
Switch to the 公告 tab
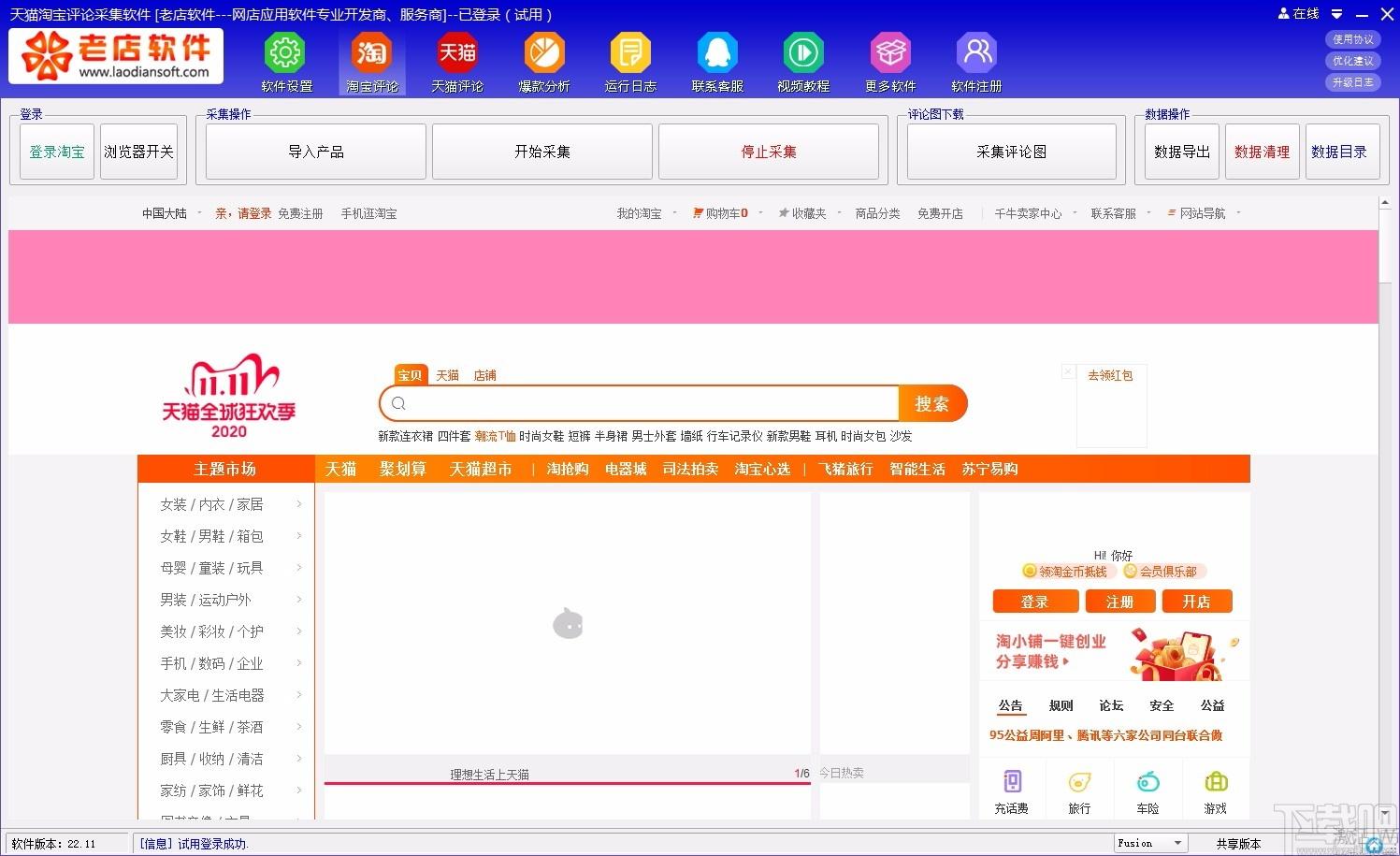coord(1010,705)
